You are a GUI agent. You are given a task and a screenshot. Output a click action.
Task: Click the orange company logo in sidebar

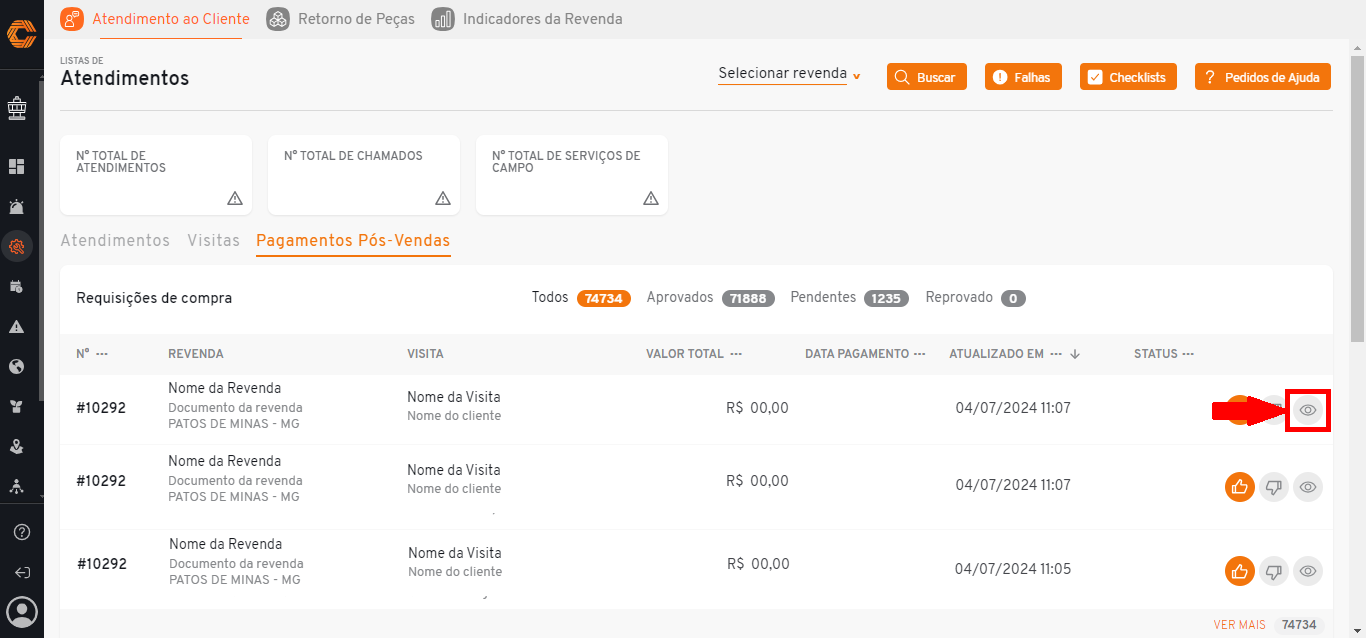pos(21,34)
